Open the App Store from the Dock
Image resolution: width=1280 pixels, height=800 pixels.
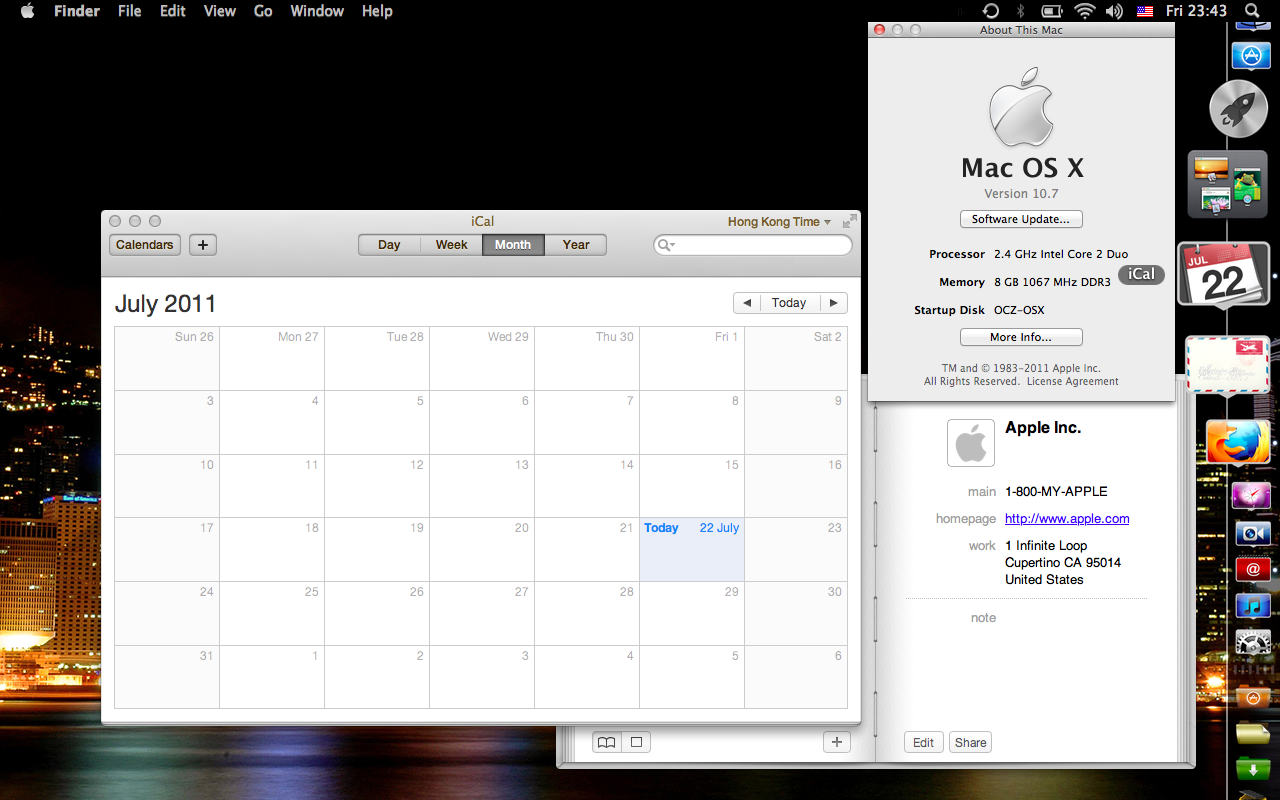[x=1250, y=54]
